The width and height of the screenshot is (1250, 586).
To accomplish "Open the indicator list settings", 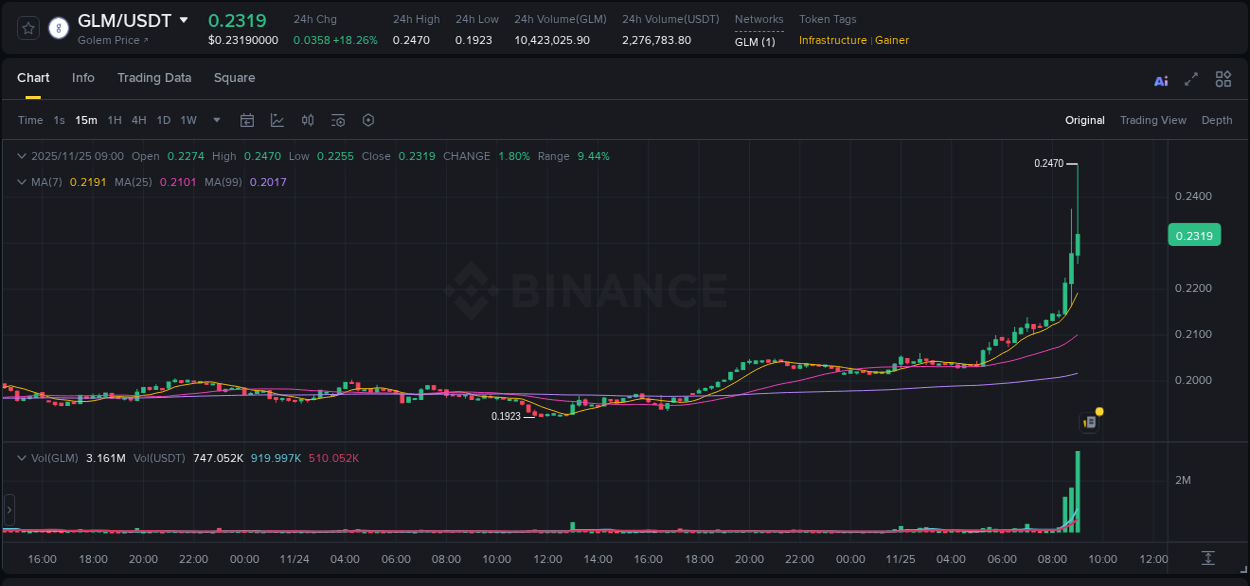I will click(x=338, y=120).
